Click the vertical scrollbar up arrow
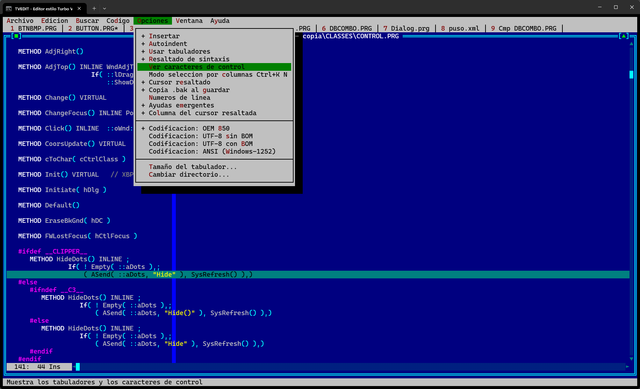 click(x=631, y=44)
